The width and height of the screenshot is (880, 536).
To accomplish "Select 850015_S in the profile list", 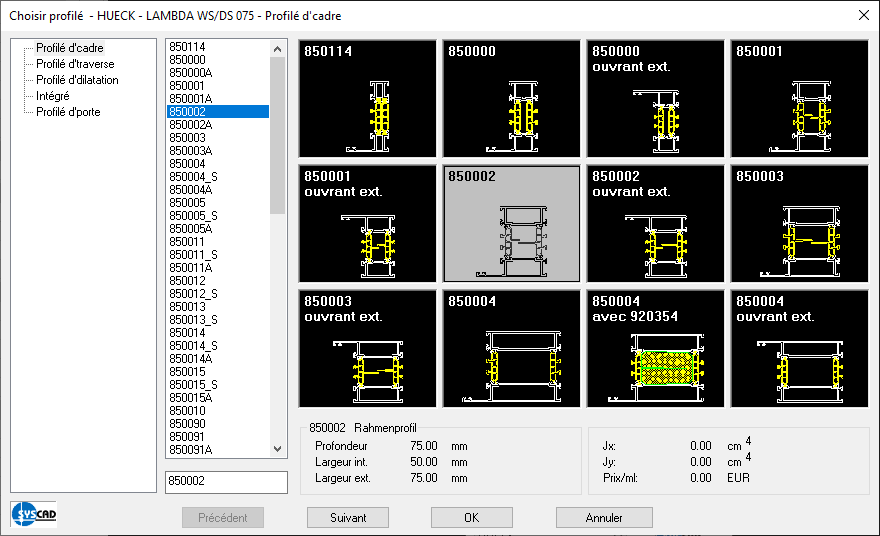I will (x=218, y=384).
